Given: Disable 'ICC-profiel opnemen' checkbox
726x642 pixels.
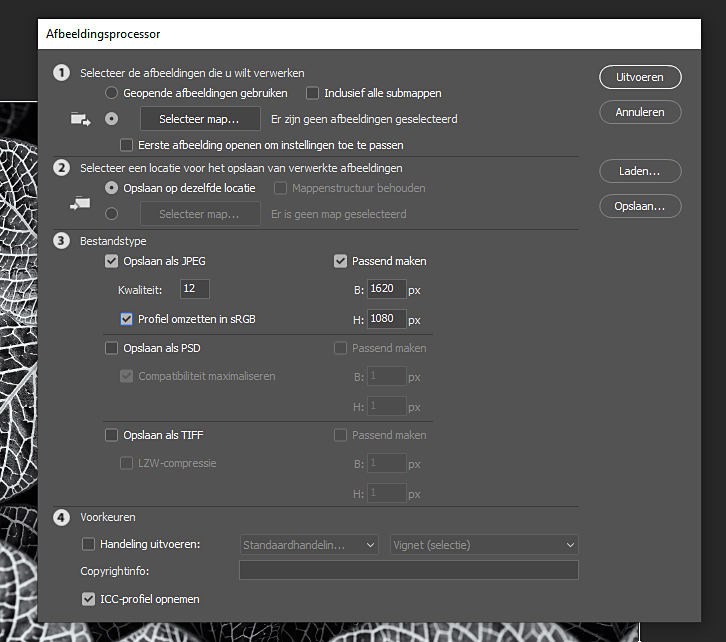Looking at the screenshot, I should 88,599.
